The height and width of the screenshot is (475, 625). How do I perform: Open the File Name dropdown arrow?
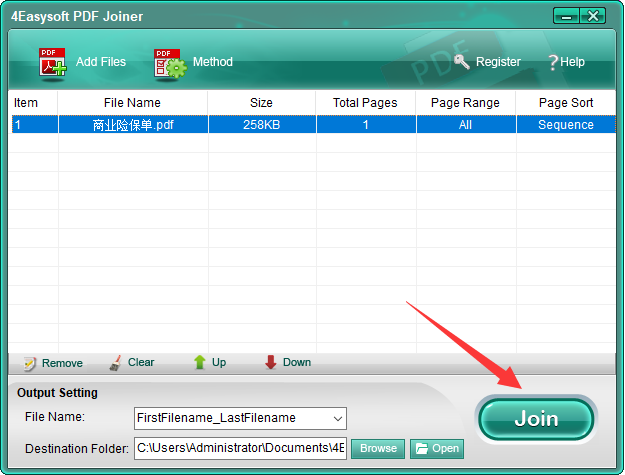(x=338, y=418)
